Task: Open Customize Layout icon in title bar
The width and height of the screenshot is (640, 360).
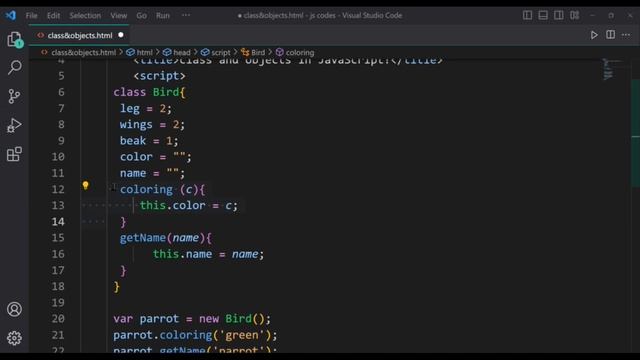Action: pyautogui.click(x=574, y=16)
